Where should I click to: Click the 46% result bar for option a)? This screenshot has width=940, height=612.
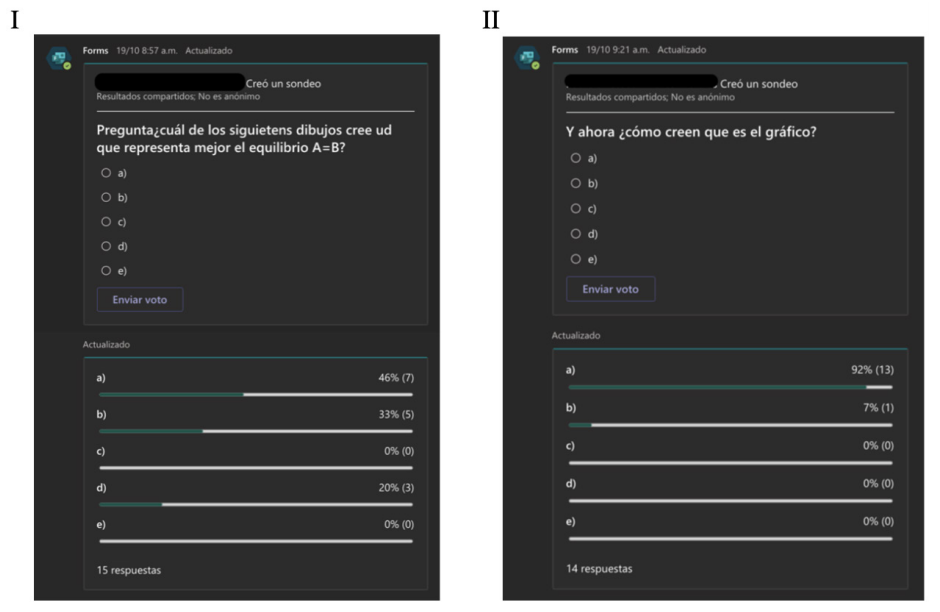coord(255,394)
